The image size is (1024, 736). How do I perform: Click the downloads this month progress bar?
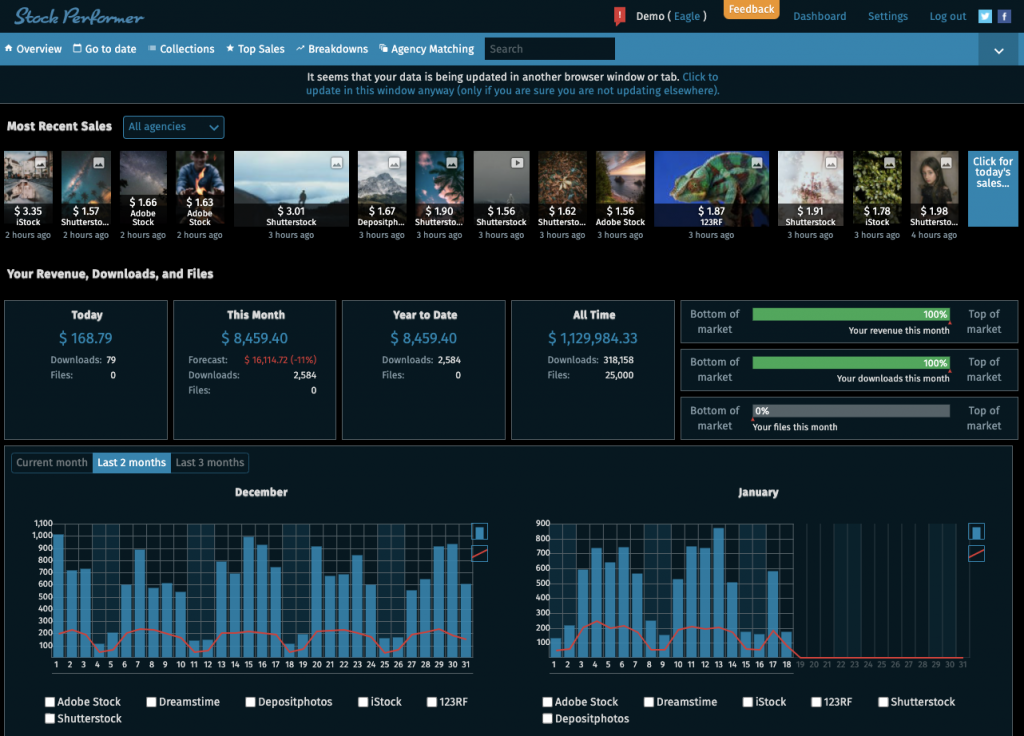tap(851, 362)
